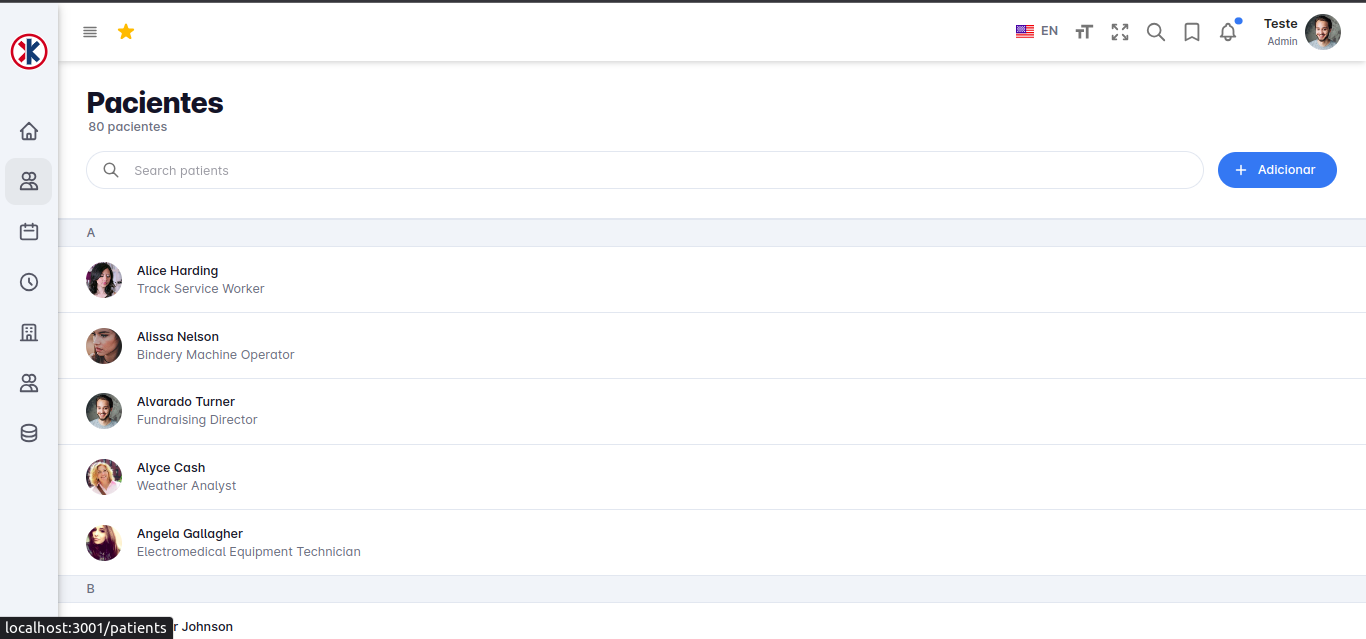Click the yellow star favorite icon

(126, 32)
